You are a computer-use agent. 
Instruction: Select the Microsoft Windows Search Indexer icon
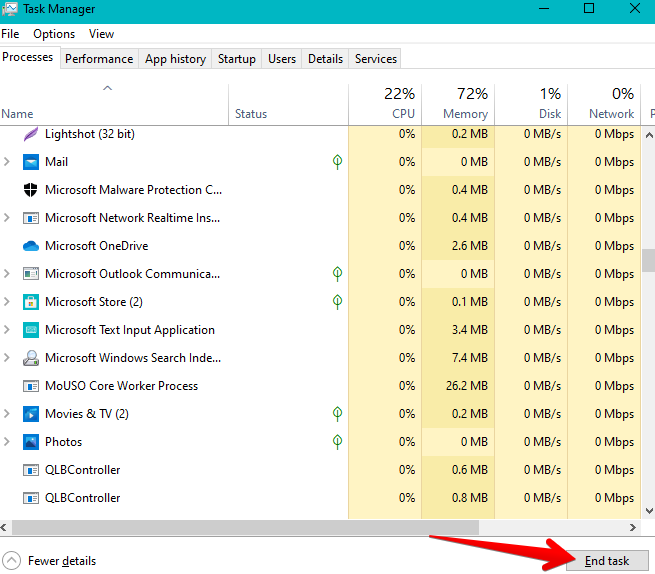coord(31,358)
